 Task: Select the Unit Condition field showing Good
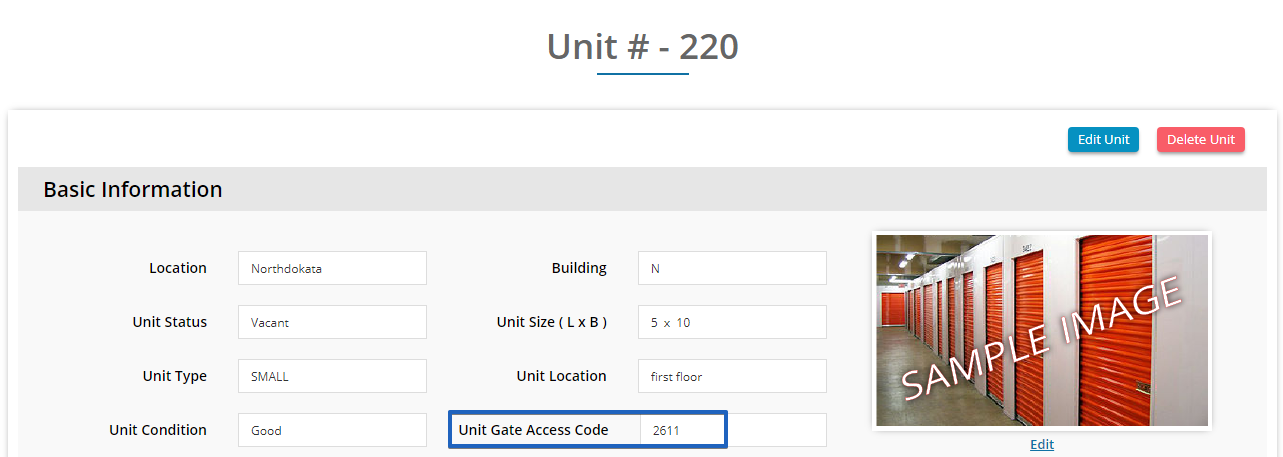click(x=332, y=430)
